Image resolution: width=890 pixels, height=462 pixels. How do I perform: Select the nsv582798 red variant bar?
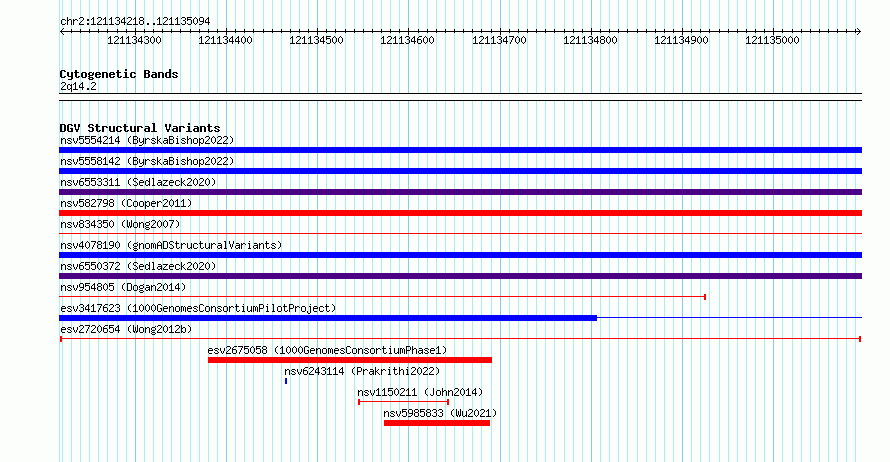tap(460, 213)
